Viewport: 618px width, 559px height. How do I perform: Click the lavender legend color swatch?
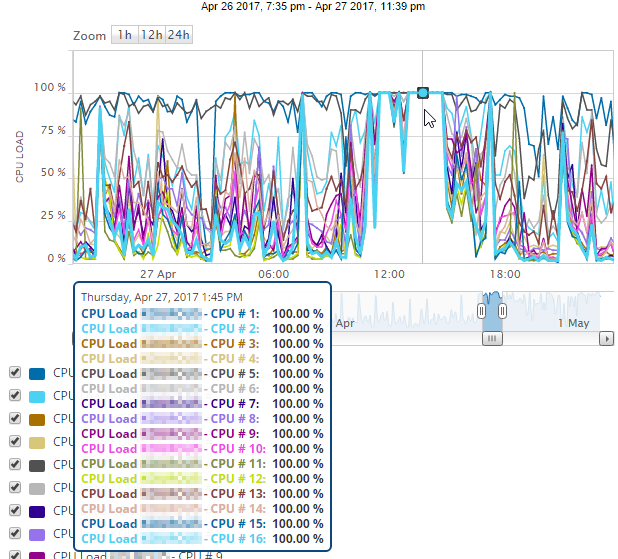(37, 535)
